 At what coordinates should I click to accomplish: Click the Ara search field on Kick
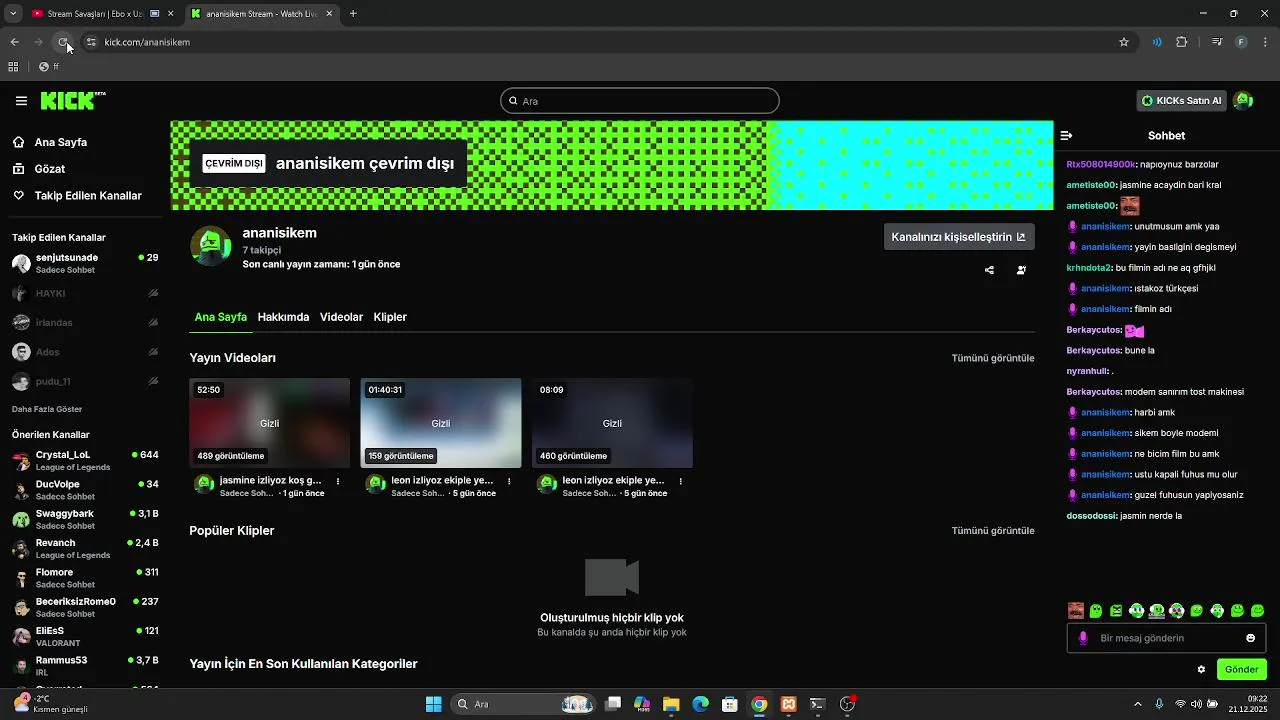point(640,101)
